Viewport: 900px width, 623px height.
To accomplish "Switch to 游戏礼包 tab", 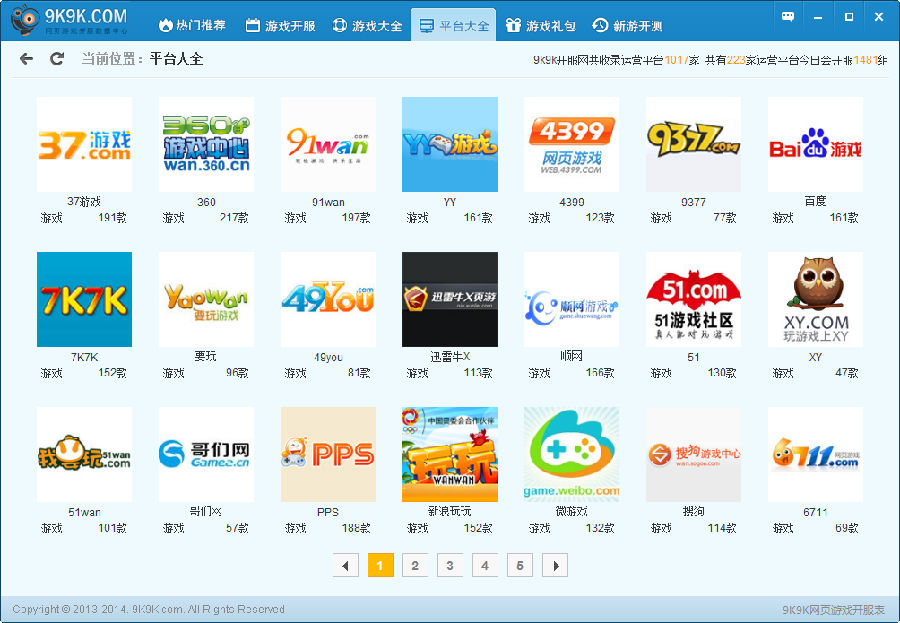I will (x=540, y=25).
